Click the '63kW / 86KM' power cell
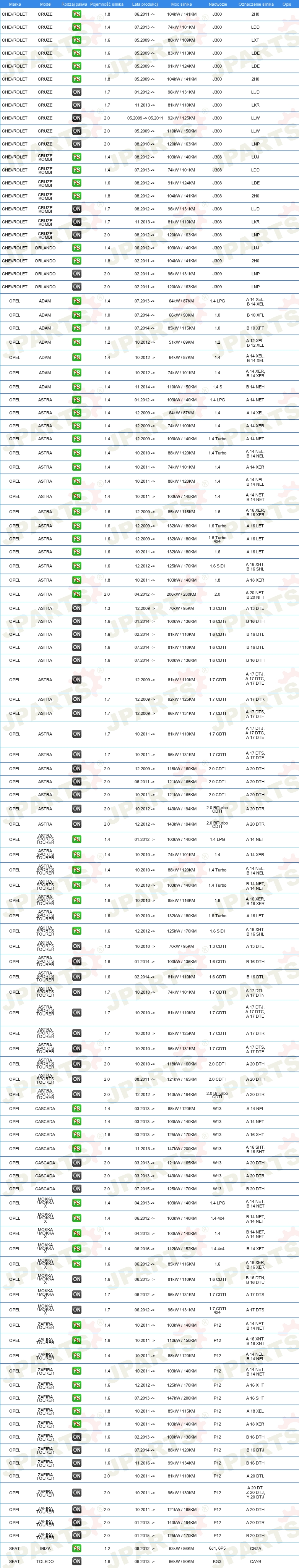Viewport: 299px width, 1568px height. pyautogui.click(x=182, y=1549)
